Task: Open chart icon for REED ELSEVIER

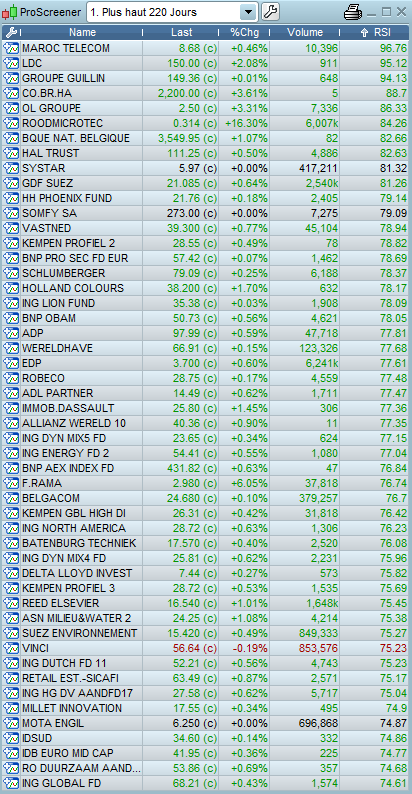Action: pyautogui.click(x=11, y=603)
